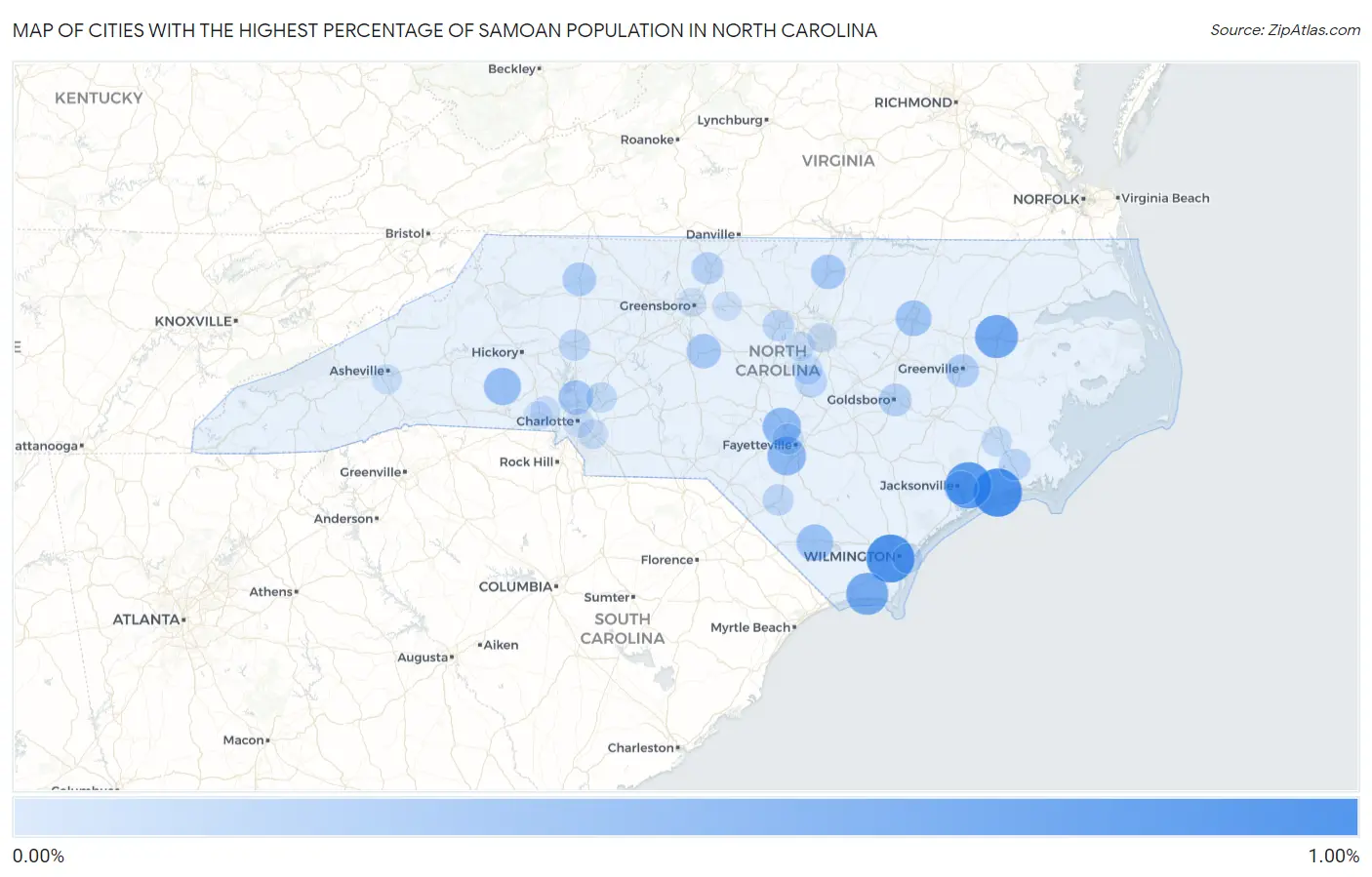Click the bubble northwest of Greensboro near Bristol
The width and height of the screenshot is (1372, 877).
point(579,279)
